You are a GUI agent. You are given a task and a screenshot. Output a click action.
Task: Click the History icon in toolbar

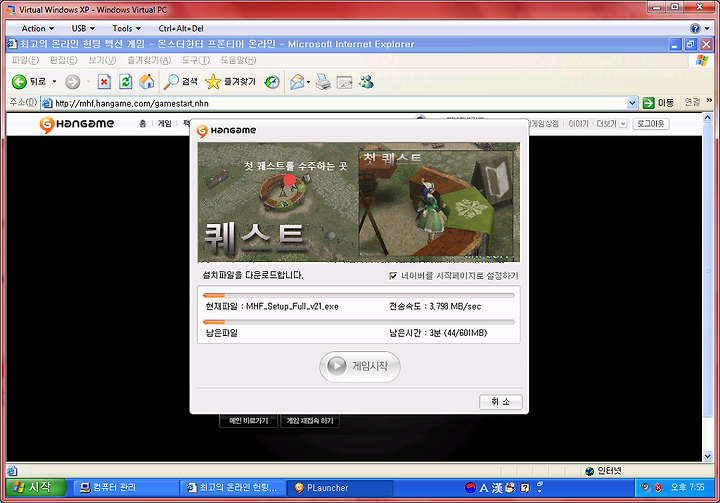tap(272, 82)
